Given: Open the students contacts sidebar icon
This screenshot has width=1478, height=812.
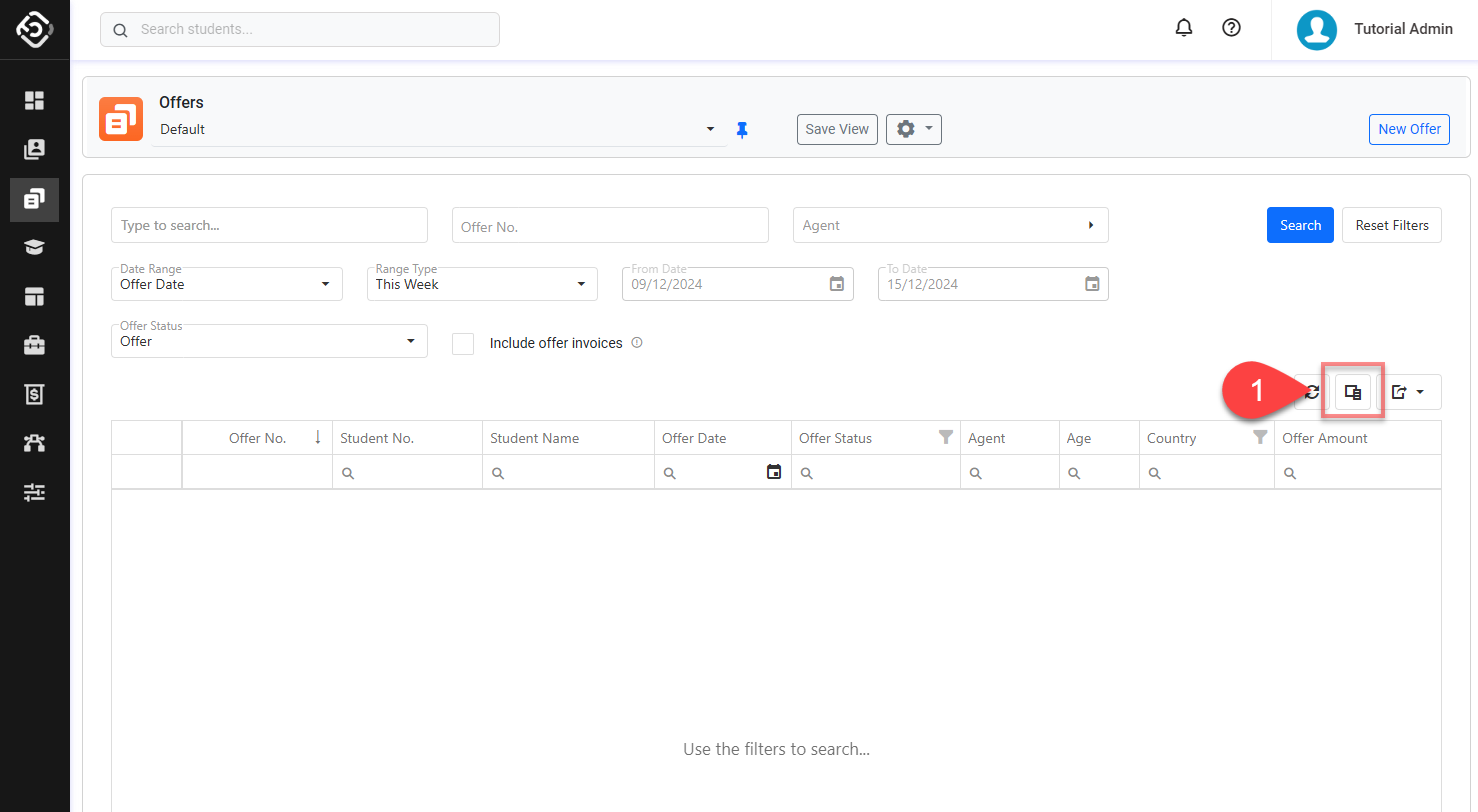Looking at the screenshot, I should coord(35,149).
